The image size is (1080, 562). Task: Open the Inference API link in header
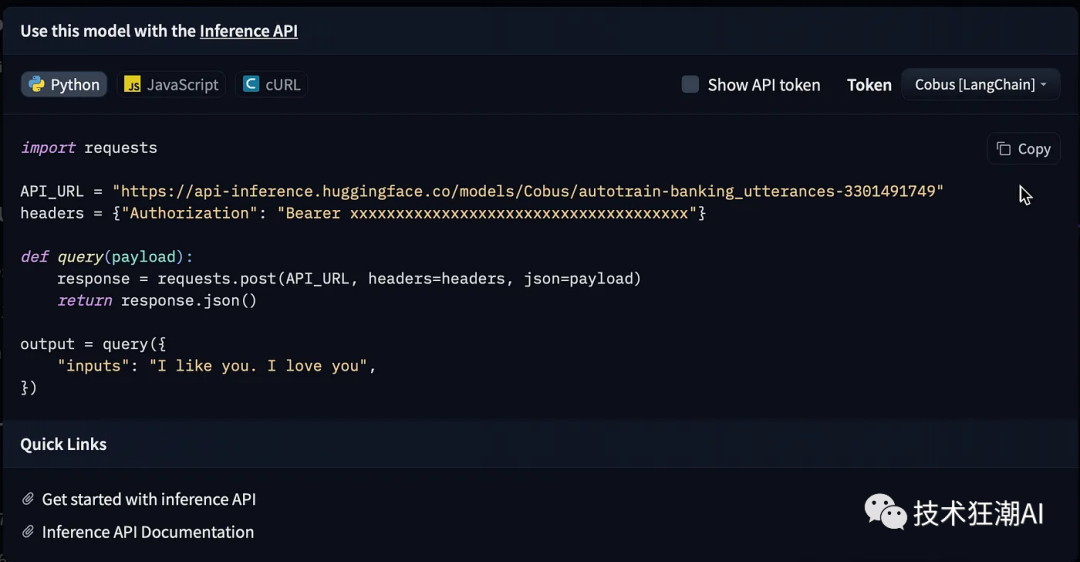pos(249,31)
